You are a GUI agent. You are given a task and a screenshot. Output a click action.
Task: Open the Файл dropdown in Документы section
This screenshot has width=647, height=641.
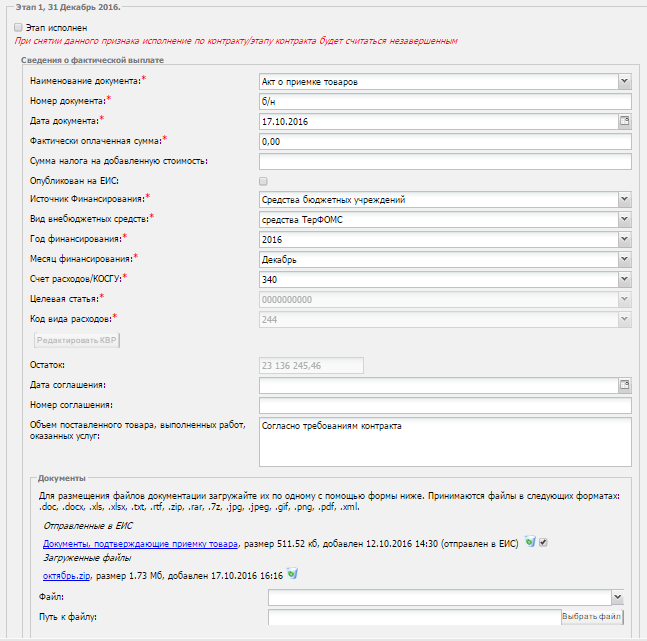tap(618, 598)
